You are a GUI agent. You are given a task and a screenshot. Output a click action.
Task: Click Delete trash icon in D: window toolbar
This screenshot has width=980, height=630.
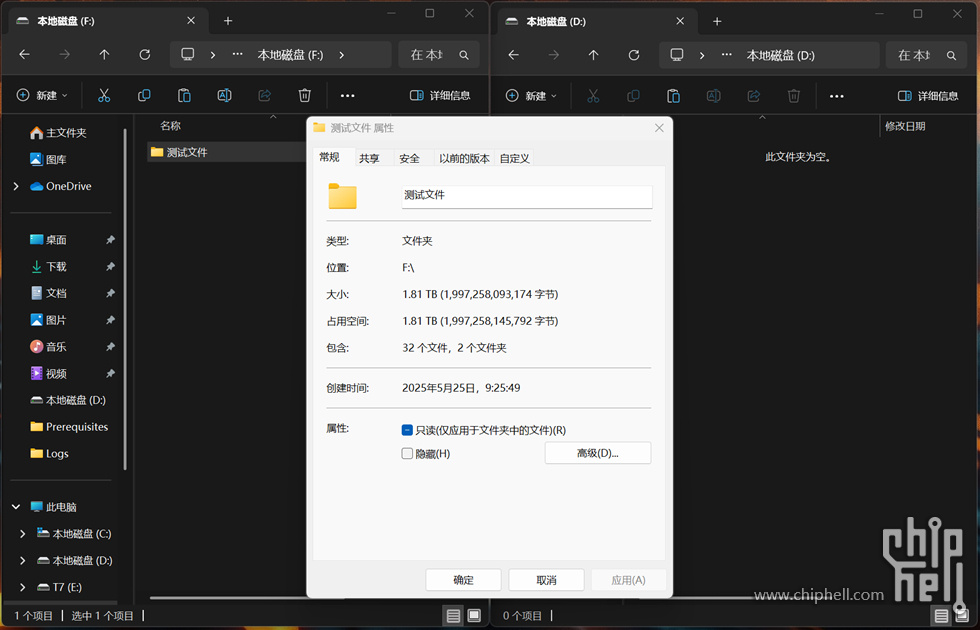click(794, 96)
